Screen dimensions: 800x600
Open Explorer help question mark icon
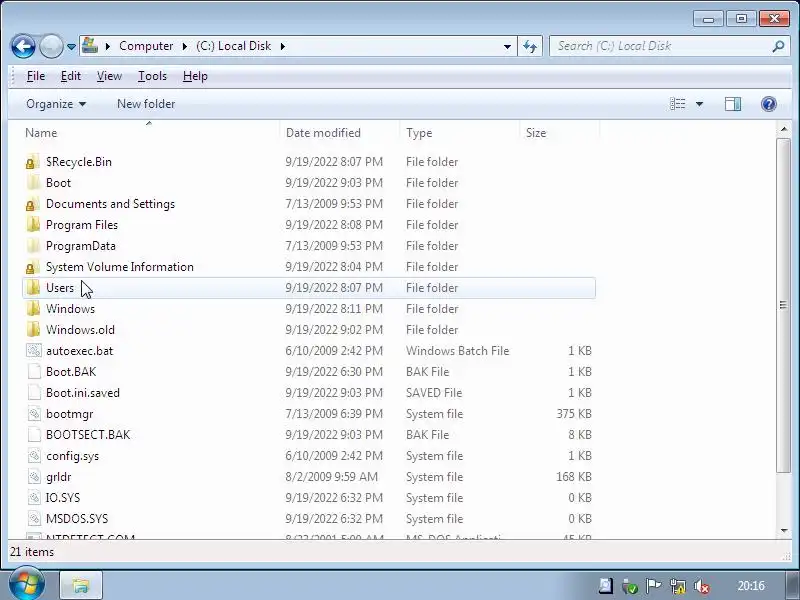768,104
